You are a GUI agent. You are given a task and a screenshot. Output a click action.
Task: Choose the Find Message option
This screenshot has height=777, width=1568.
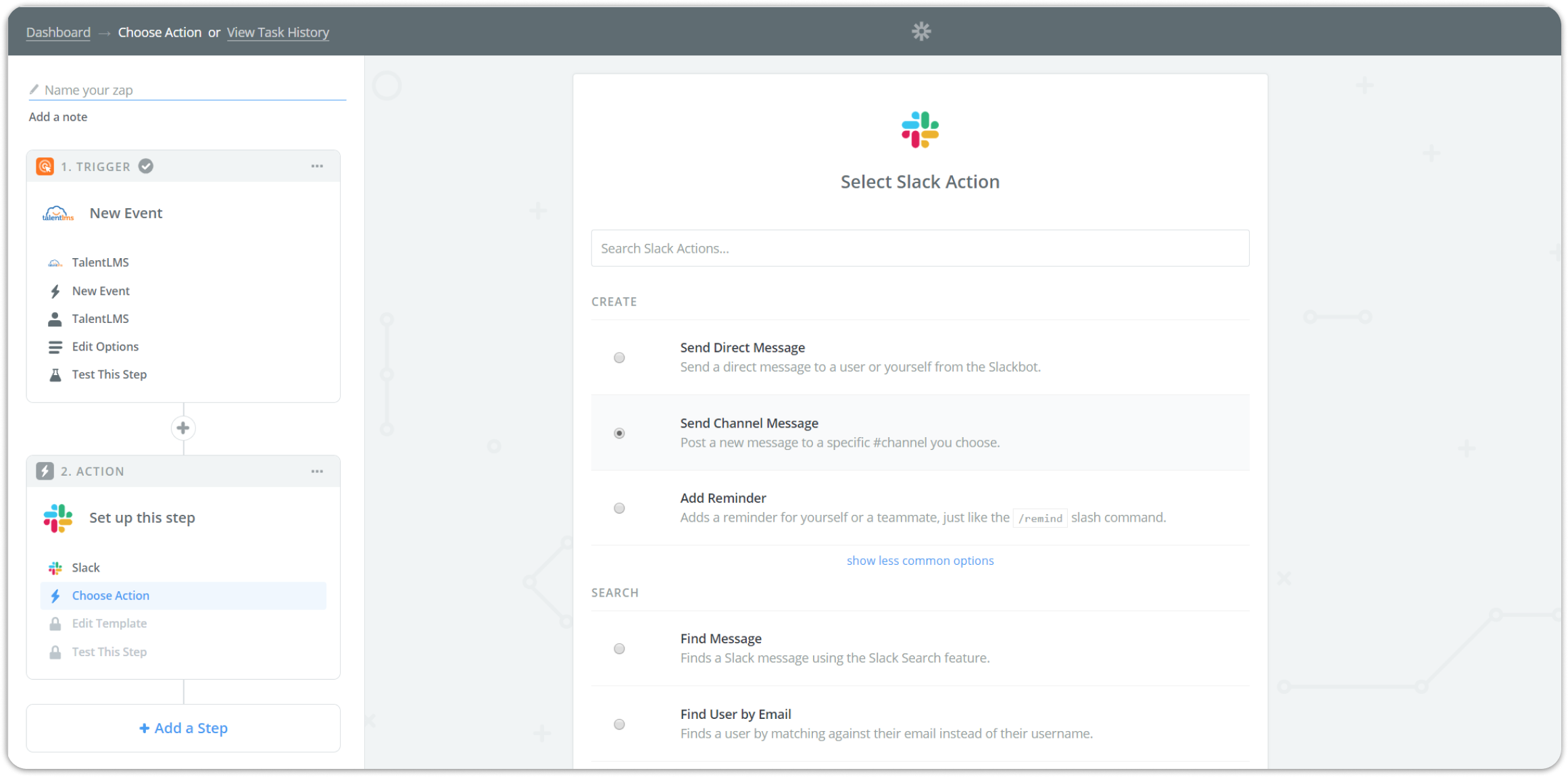click(619, 648)
